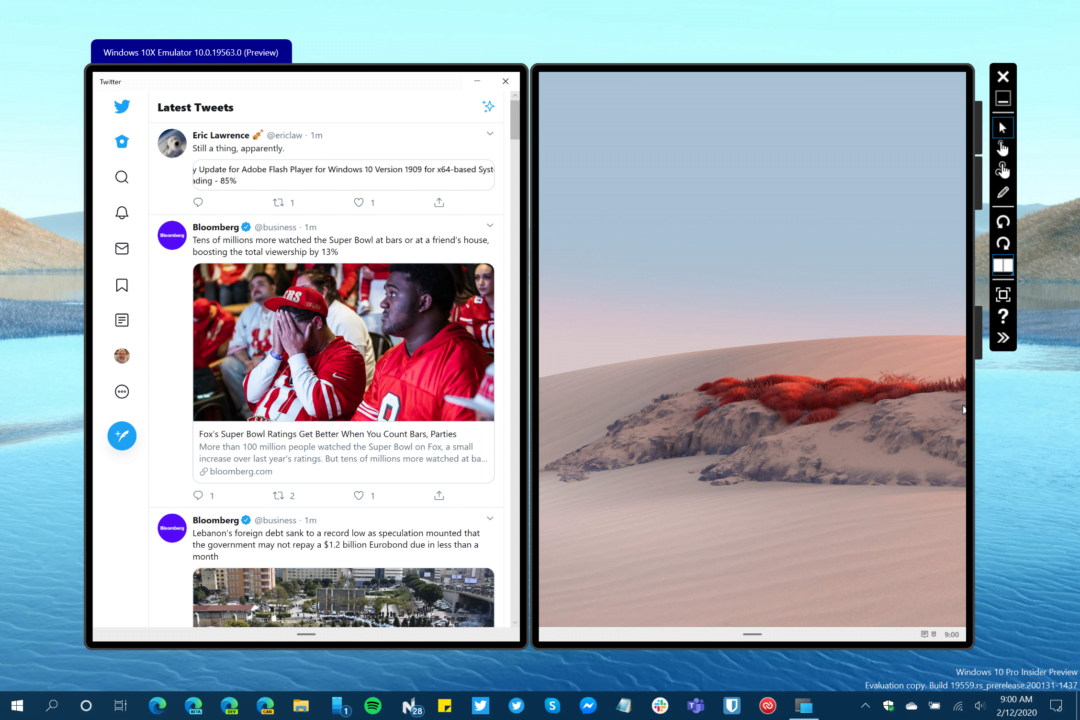
Task: Toggle fit-to-screen in the emulator toolbar
Action: click(1003, 294)
